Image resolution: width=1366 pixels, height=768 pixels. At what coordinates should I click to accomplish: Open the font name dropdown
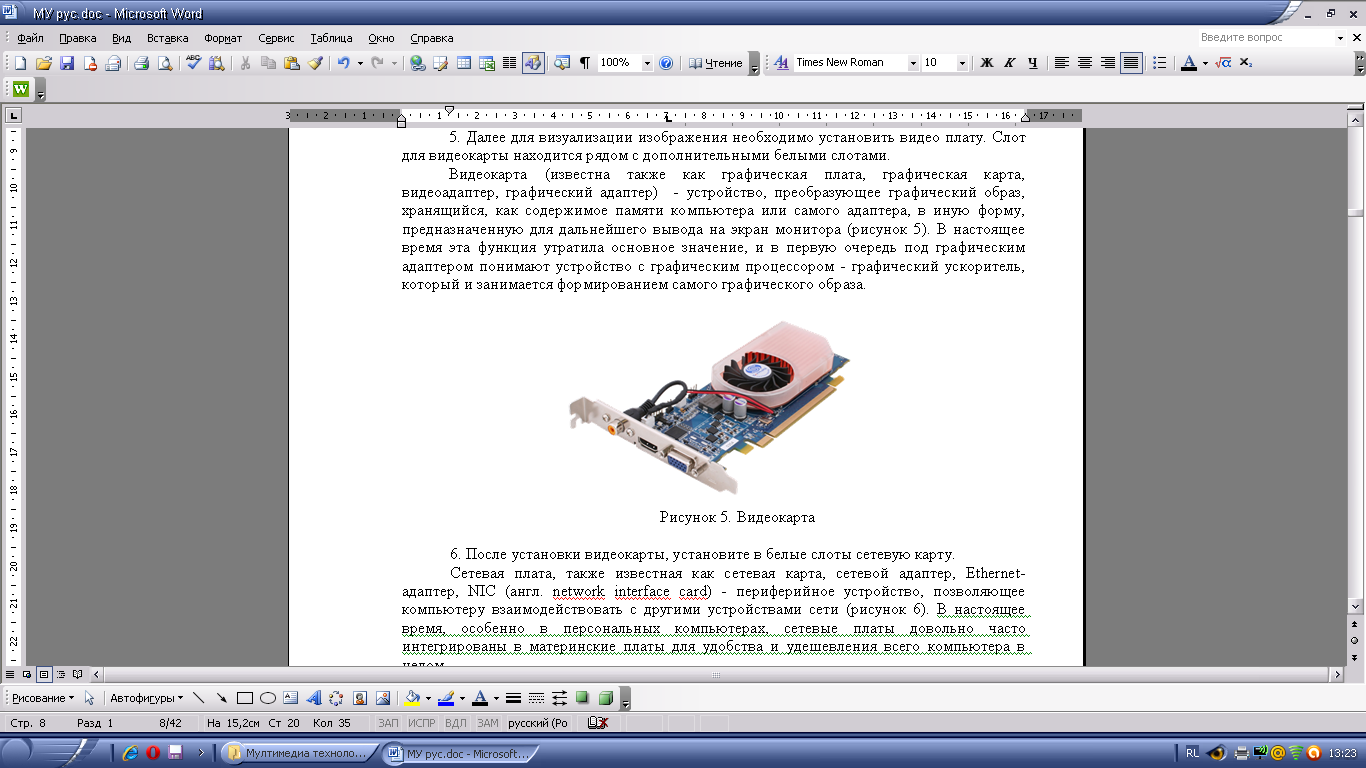click(913, 63)
